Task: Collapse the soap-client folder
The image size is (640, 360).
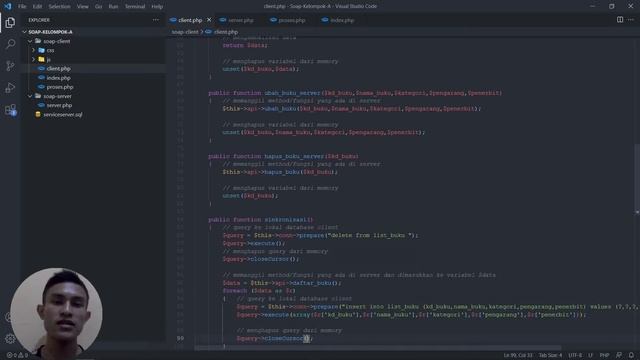Action: tap(30, 41)
